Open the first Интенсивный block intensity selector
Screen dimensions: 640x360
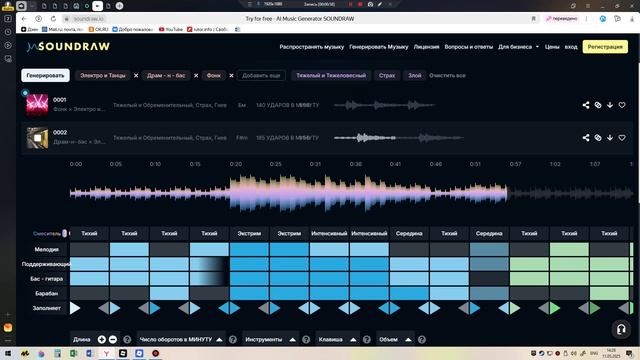click(329, 233)
